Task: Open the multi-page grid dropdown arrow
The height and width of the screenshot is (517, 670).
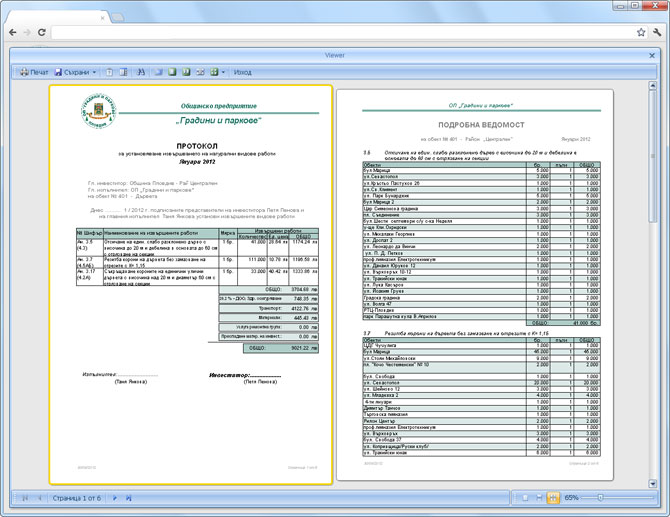Action: click(223, 72)
